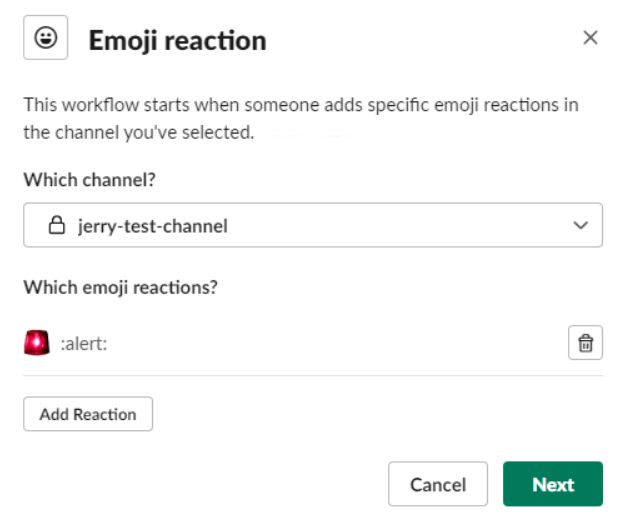The image size is (628, 527).
Task: Click blank area right of Add Reaction
Action: pyautogui.click(x=376, y=414)
